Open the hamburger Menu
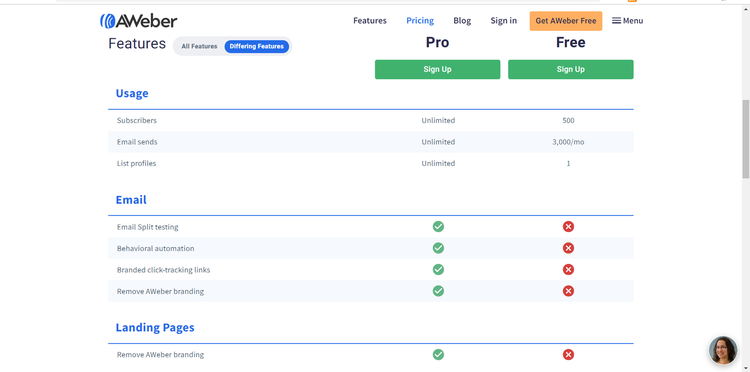The image size is (750, 372). (628, 21)
